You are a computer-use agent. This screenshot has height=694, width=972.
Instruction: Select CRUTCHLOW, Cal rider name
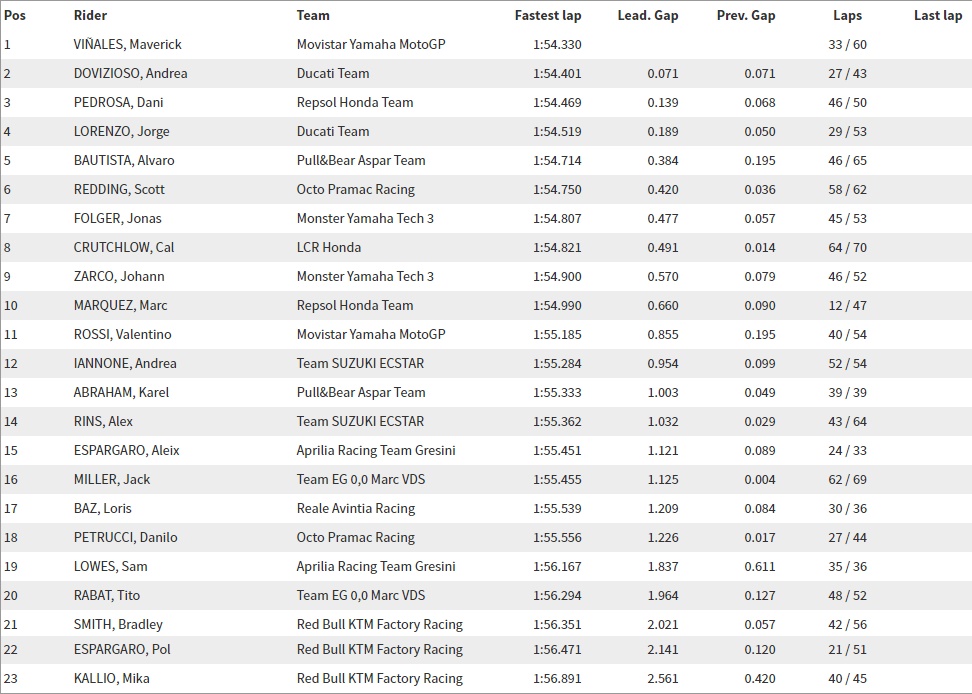pyautogui.click(x=124, y=247)
